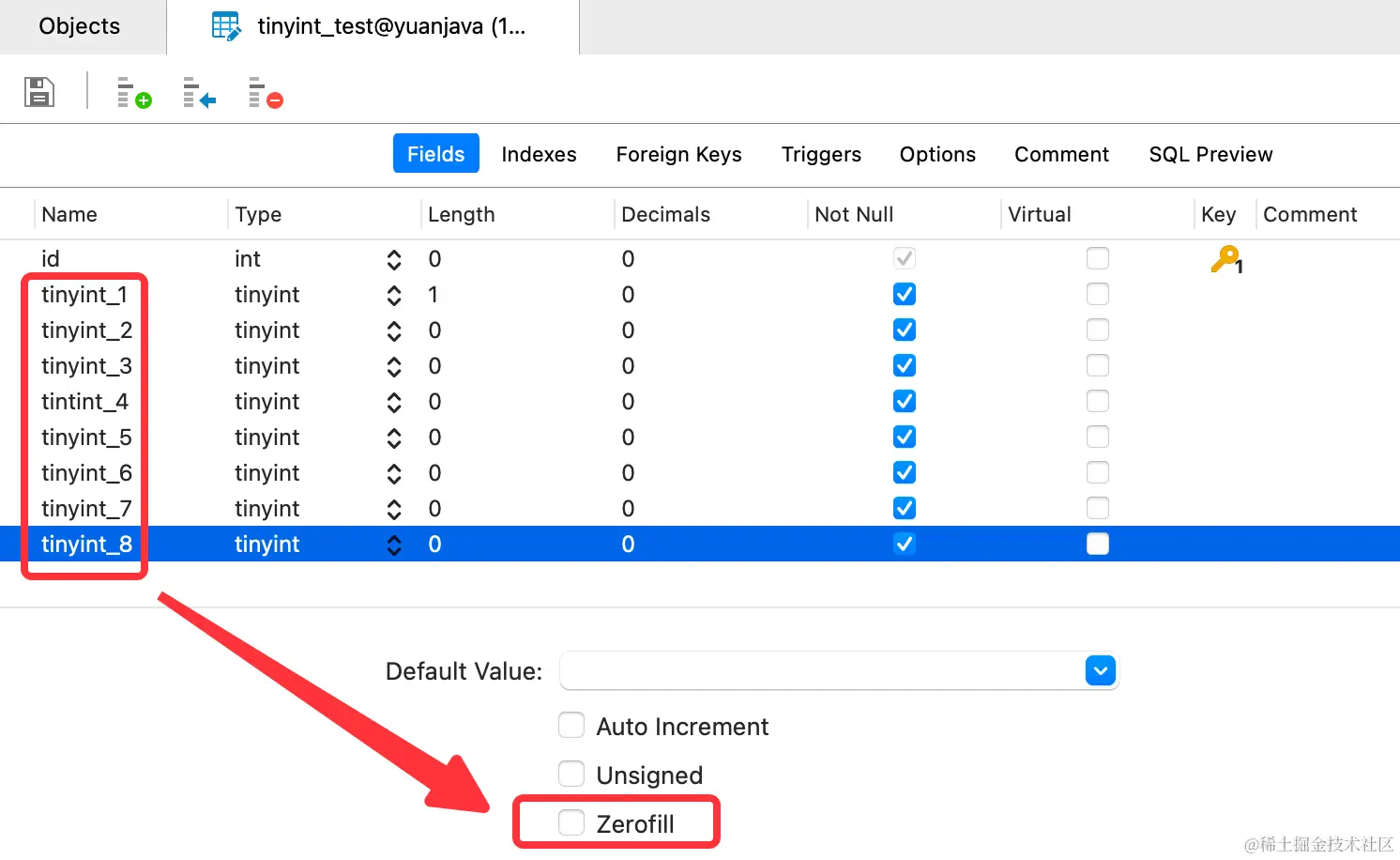
Task: Click the Delete Field toolbar icon
Action: pos(266,93)
